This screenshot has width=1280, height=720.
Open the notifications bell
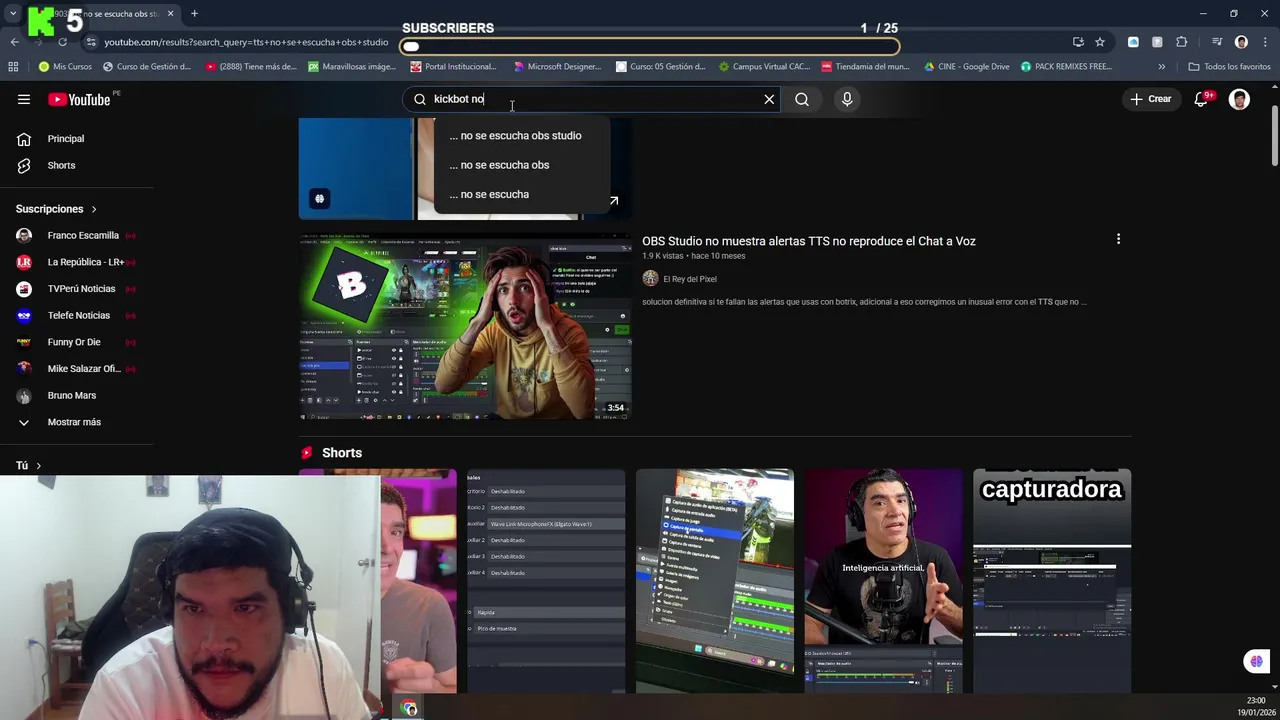tap(1201, 99)
